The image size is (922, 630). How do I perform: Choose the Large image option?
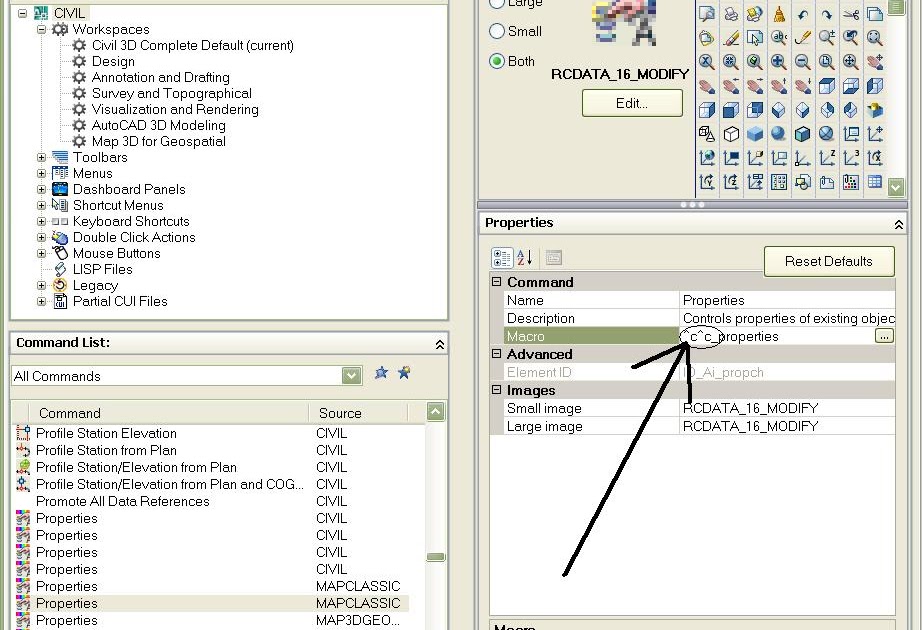click(497, 4)
